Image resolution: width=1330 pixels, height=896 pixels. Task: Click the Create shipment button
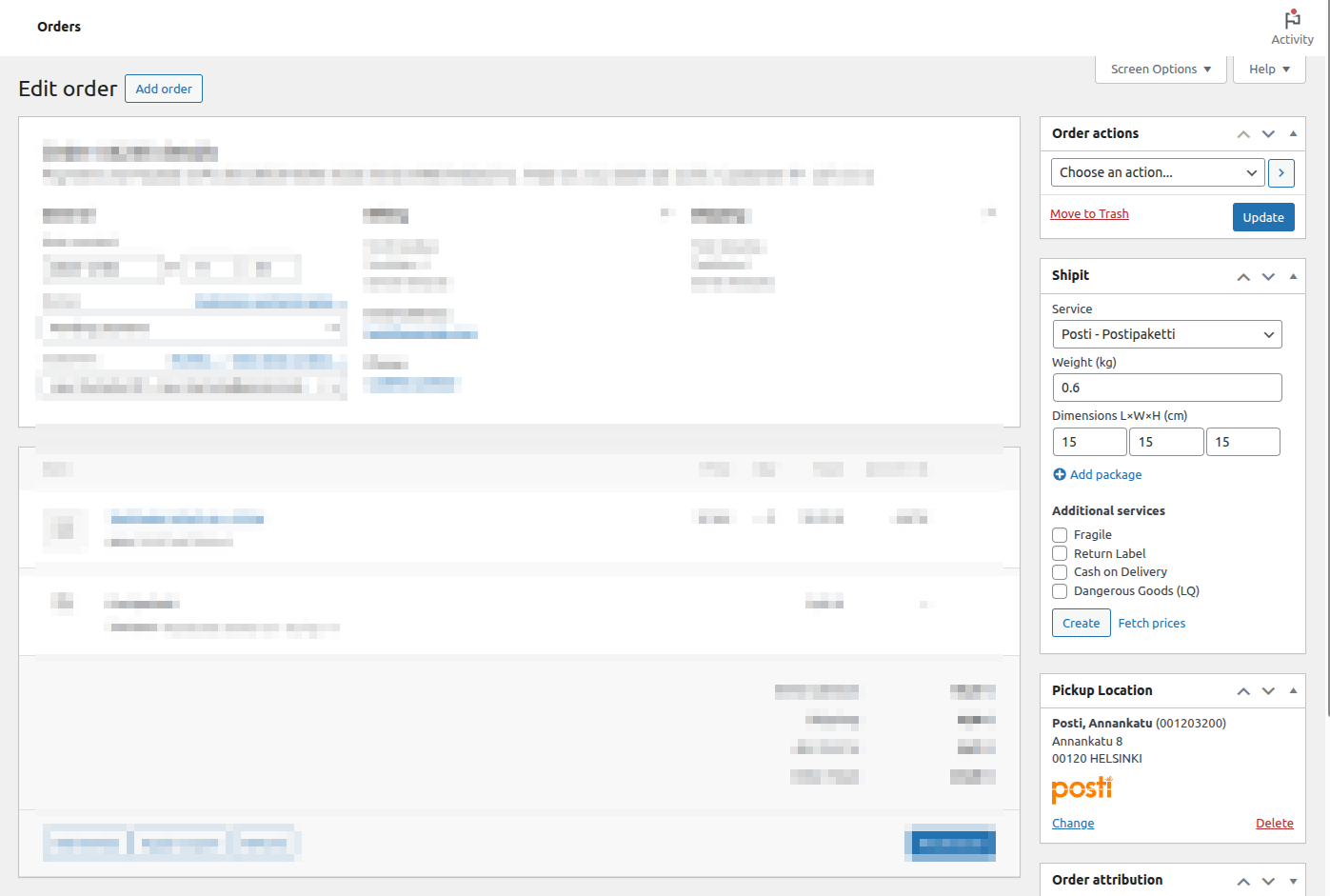coord(1081,623)
